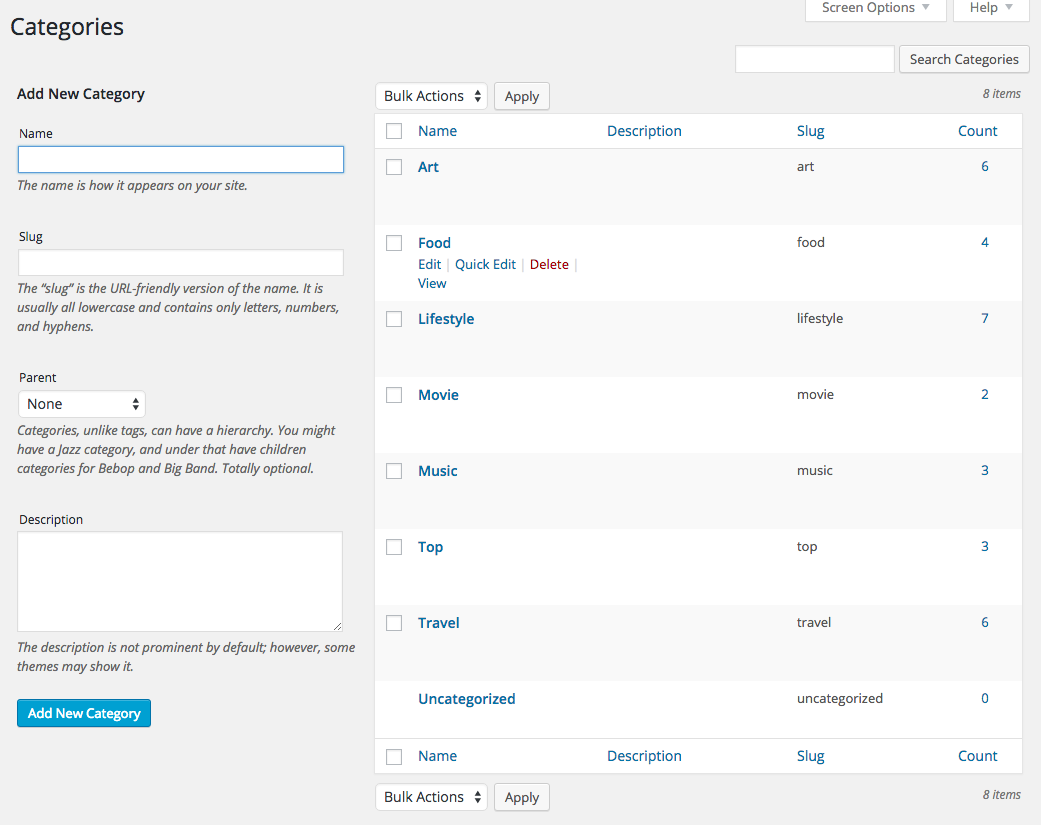Open the Bulk Actions dropdown
The width and height of the screenshot is (1041, 825).
pyautogui.click(x=430, y=96)
